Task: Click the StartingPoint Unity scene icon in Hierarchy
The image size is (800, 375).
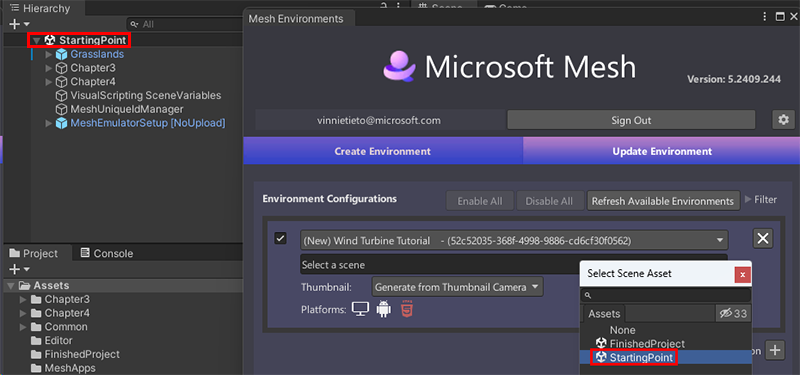Action: coord(50,40)
